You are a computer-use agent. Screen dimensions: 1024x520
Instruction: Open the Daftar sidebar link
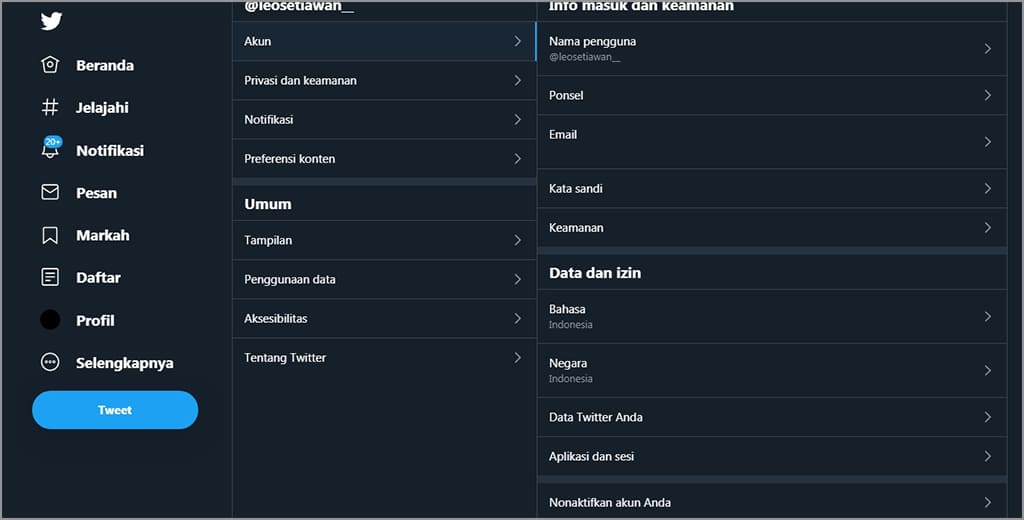[99, 278]
